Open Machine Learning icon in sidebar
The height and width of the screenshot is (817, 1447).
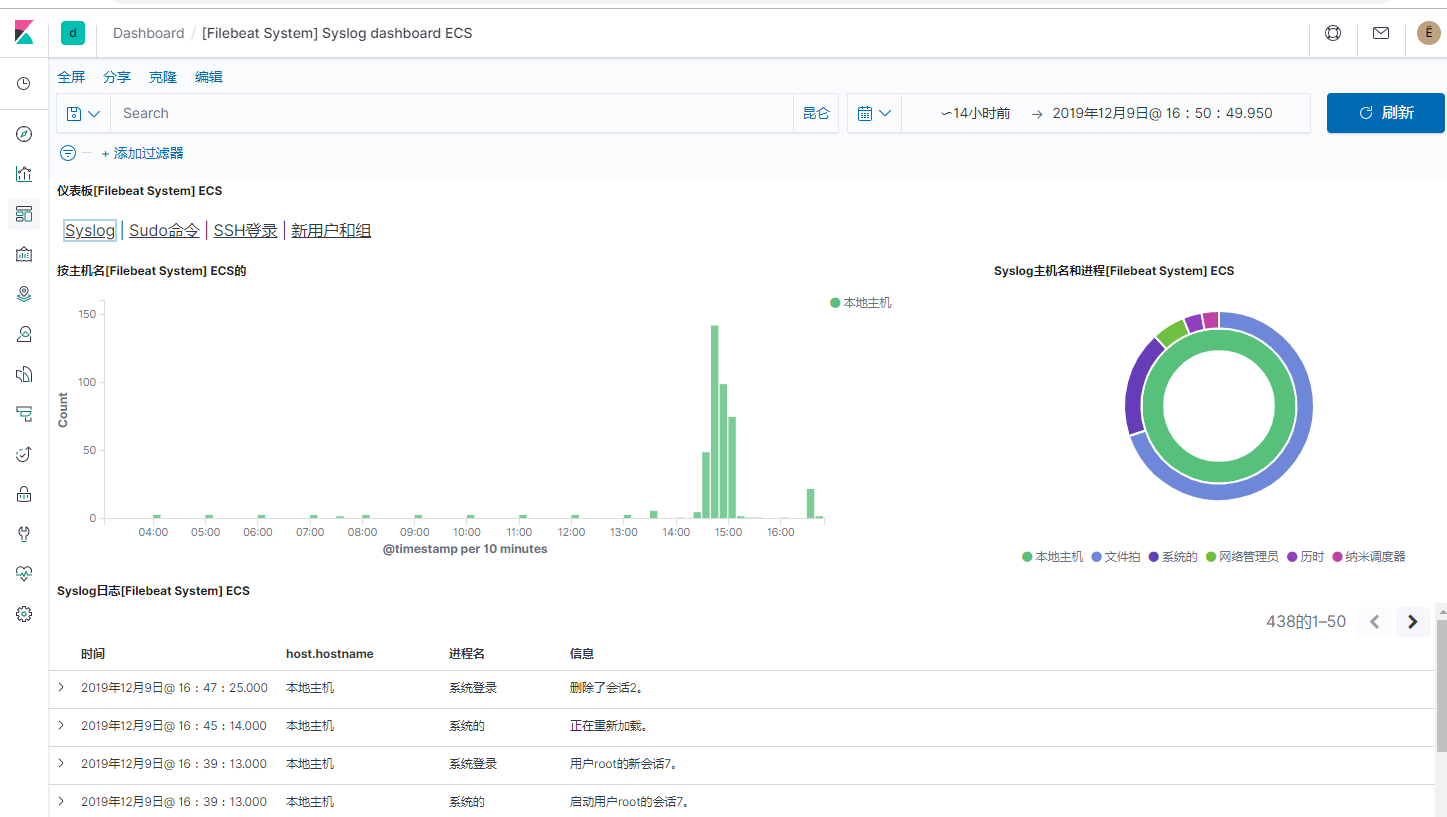click(x=24, y=334)
